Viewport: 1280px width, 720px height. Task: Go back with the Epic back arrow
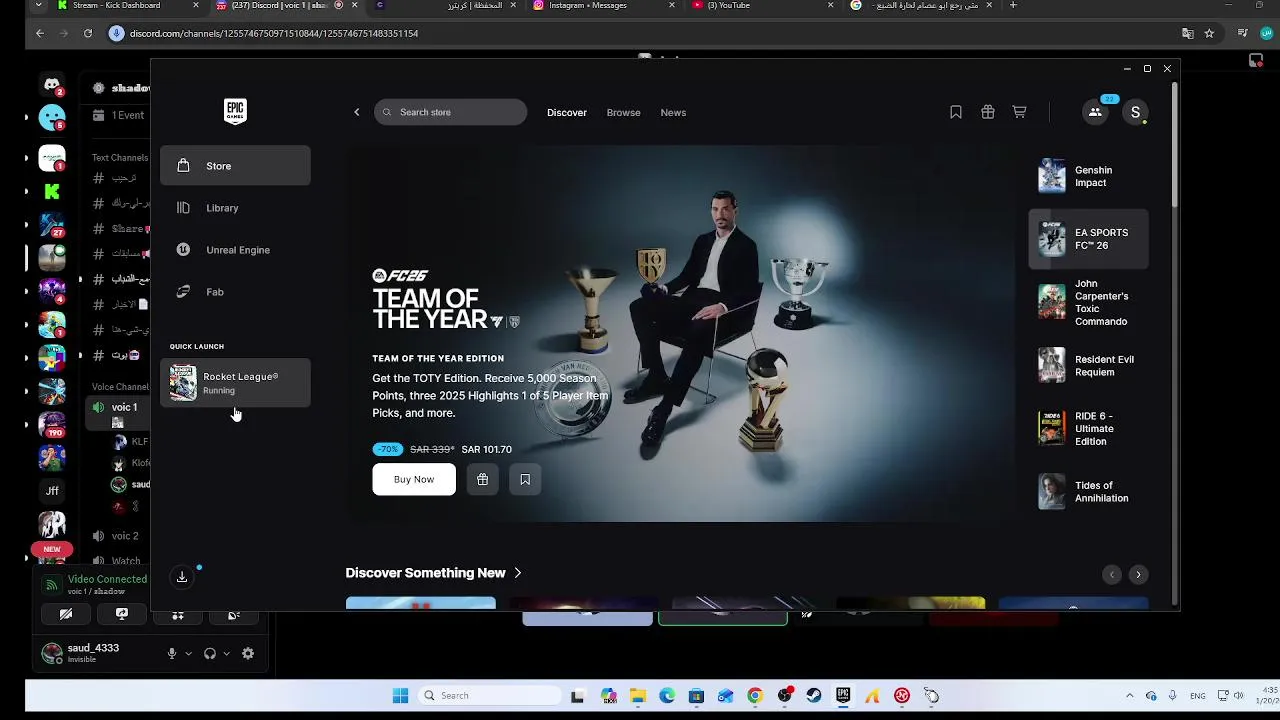[x=357, y=112]
